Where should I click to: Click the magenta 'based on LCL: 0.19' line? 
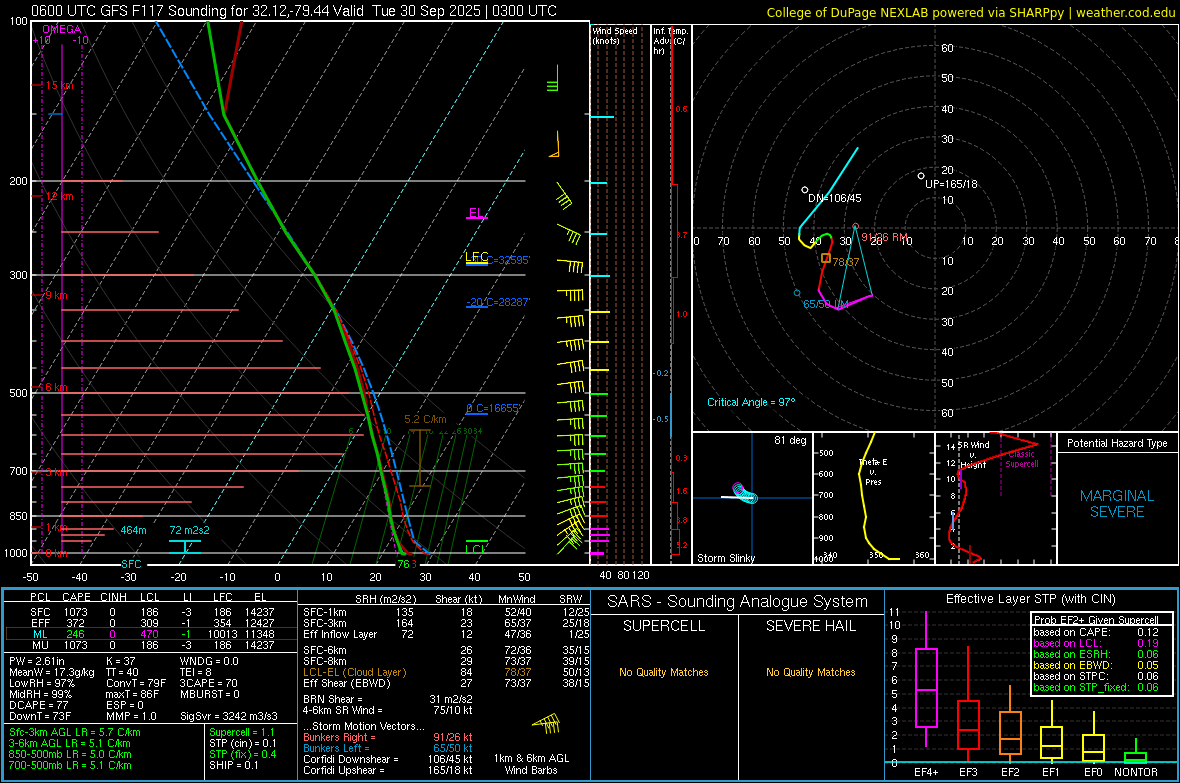click(x=1096, y=643)
